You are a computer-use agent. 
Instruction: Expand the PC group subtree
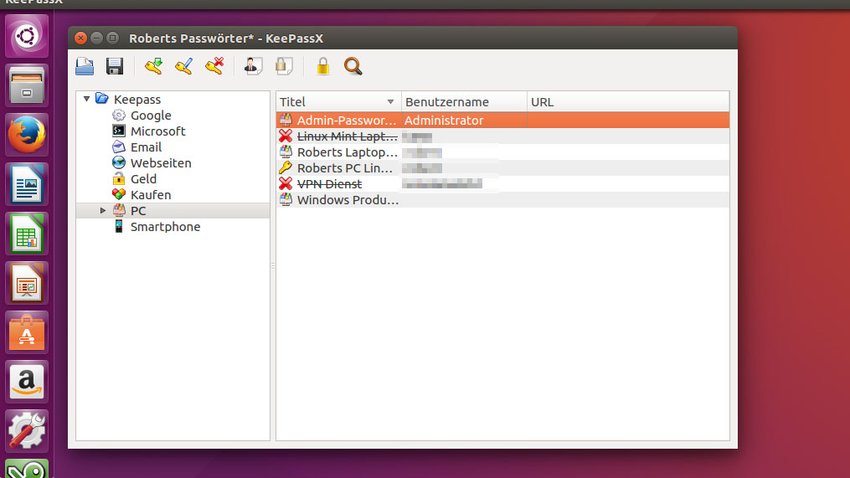click(102, 210)
